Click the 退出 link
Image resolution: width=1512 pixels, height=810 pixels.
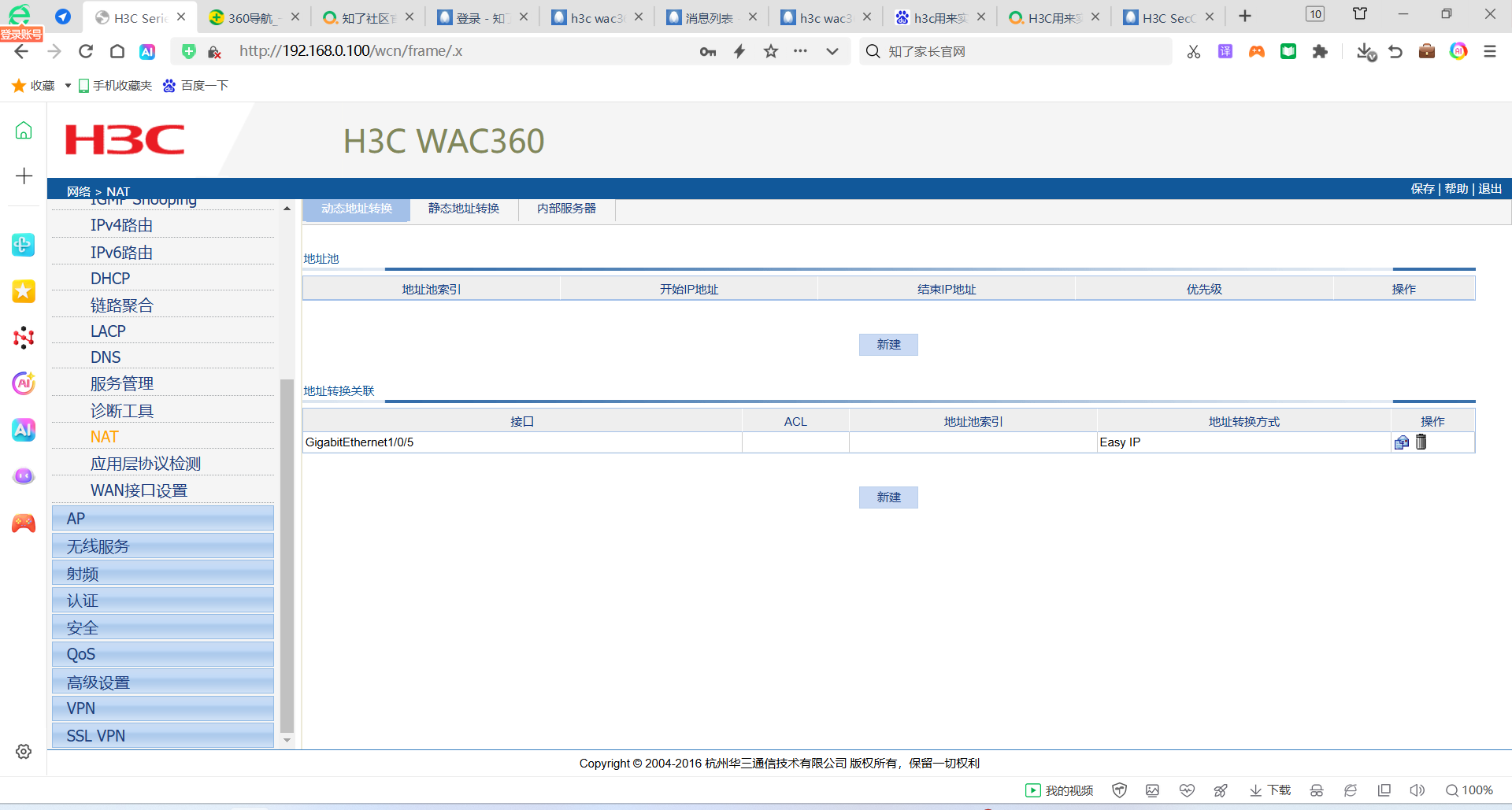pos(1490,189)
